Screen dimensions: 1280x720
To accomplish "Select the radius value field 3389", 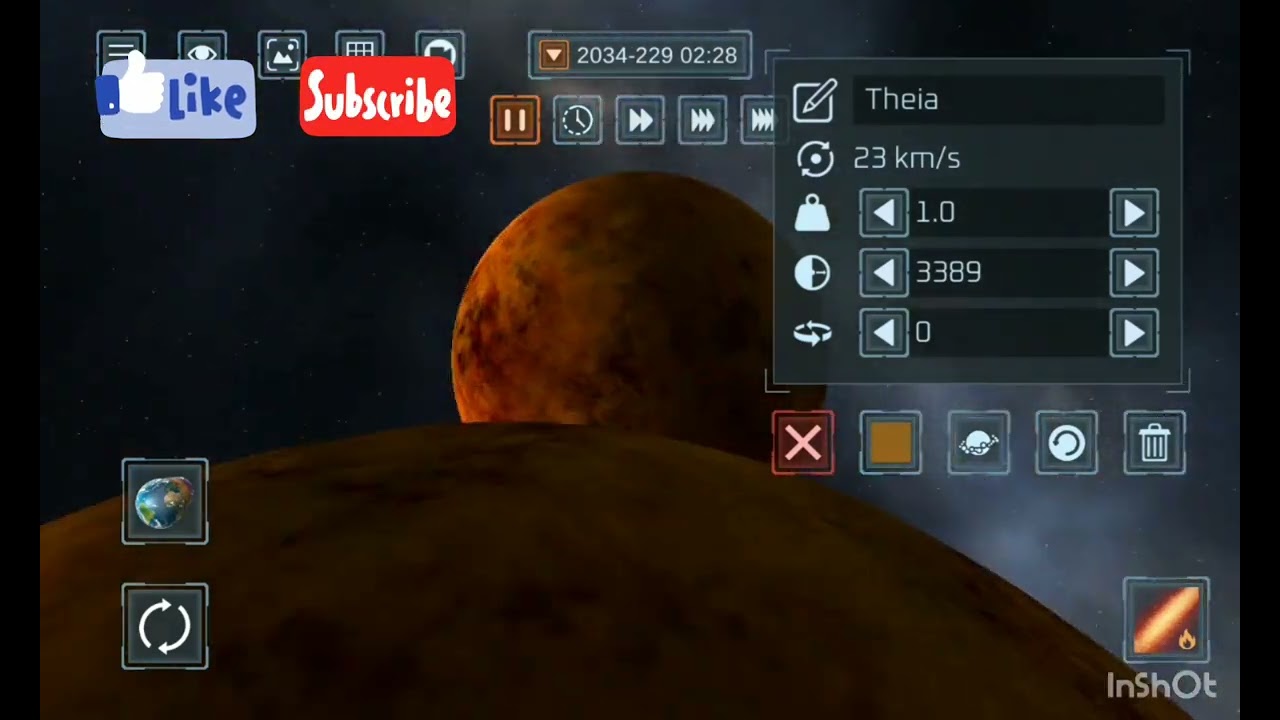I will click(1009, 273).
